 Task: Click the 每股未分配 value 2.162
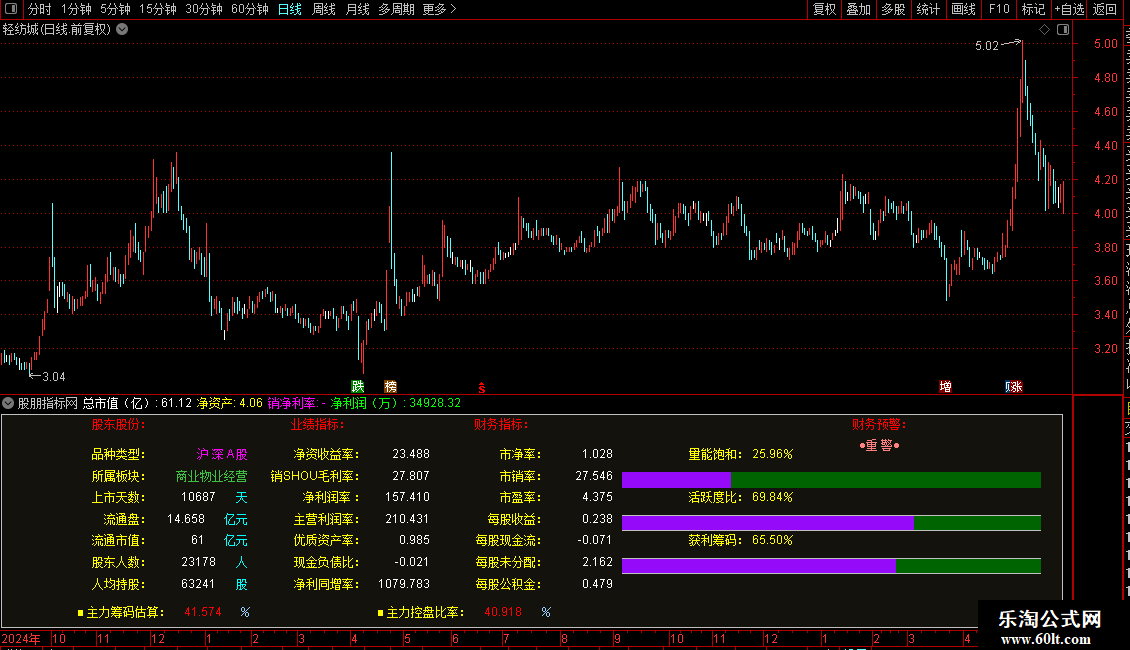(597, 562)
